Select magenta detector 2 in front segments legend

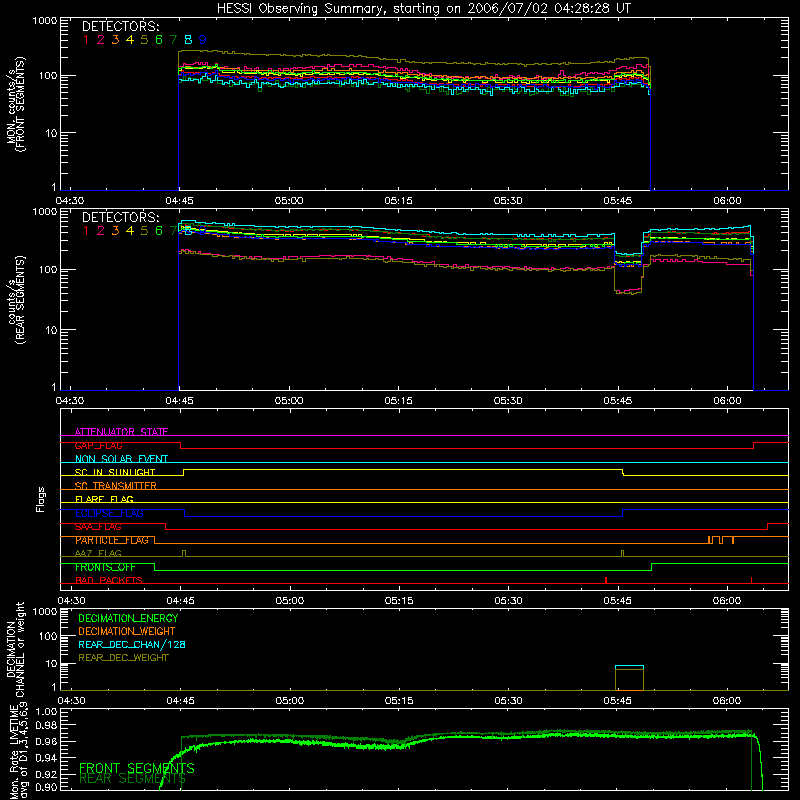(101, 39)
